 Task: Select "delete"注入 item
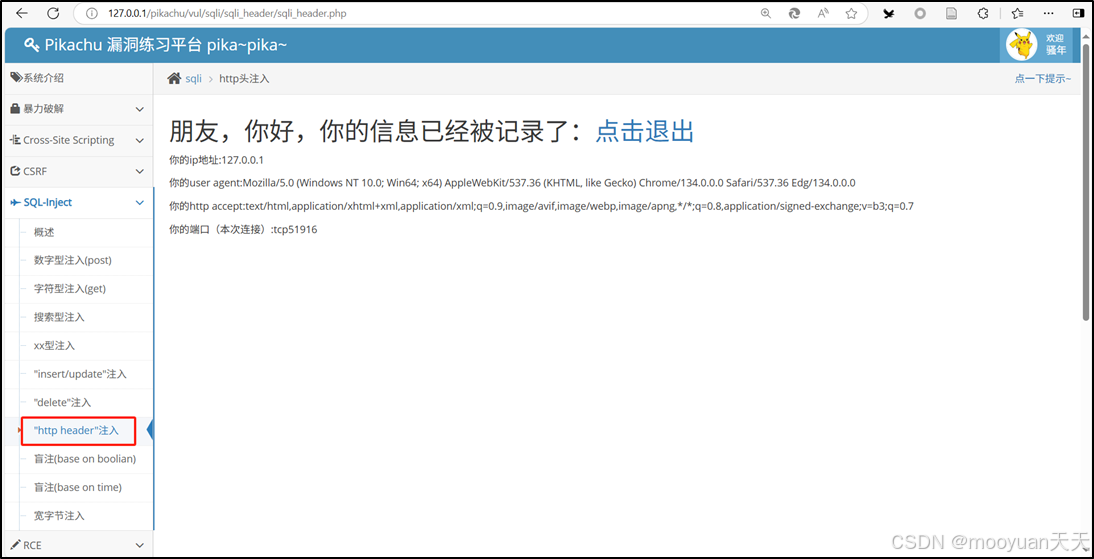[x=62, y=403]
